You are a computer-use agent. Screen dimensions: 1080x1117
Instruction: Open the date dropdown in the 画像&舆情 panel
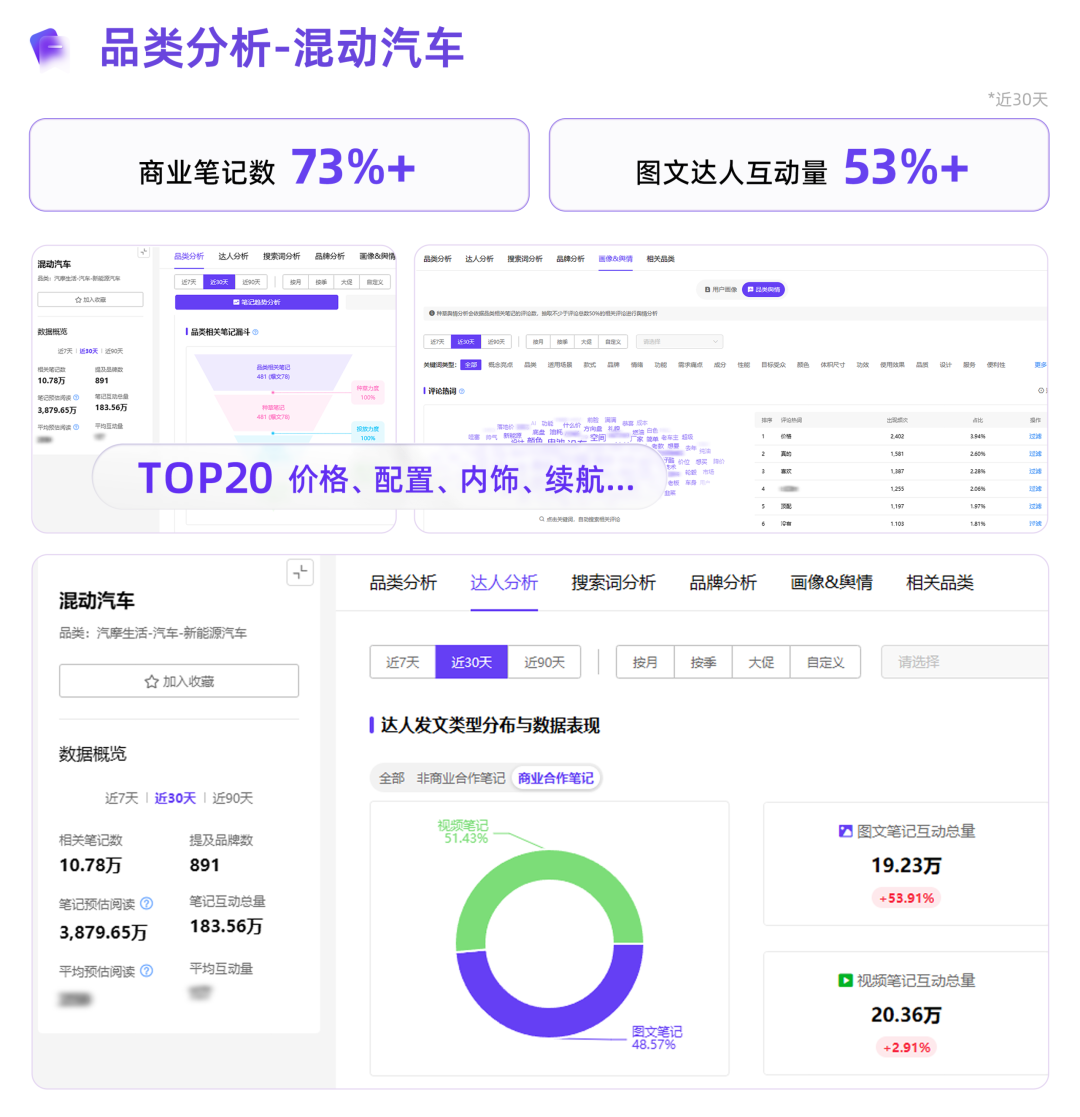pyautogui.click(x=679, y=341)
